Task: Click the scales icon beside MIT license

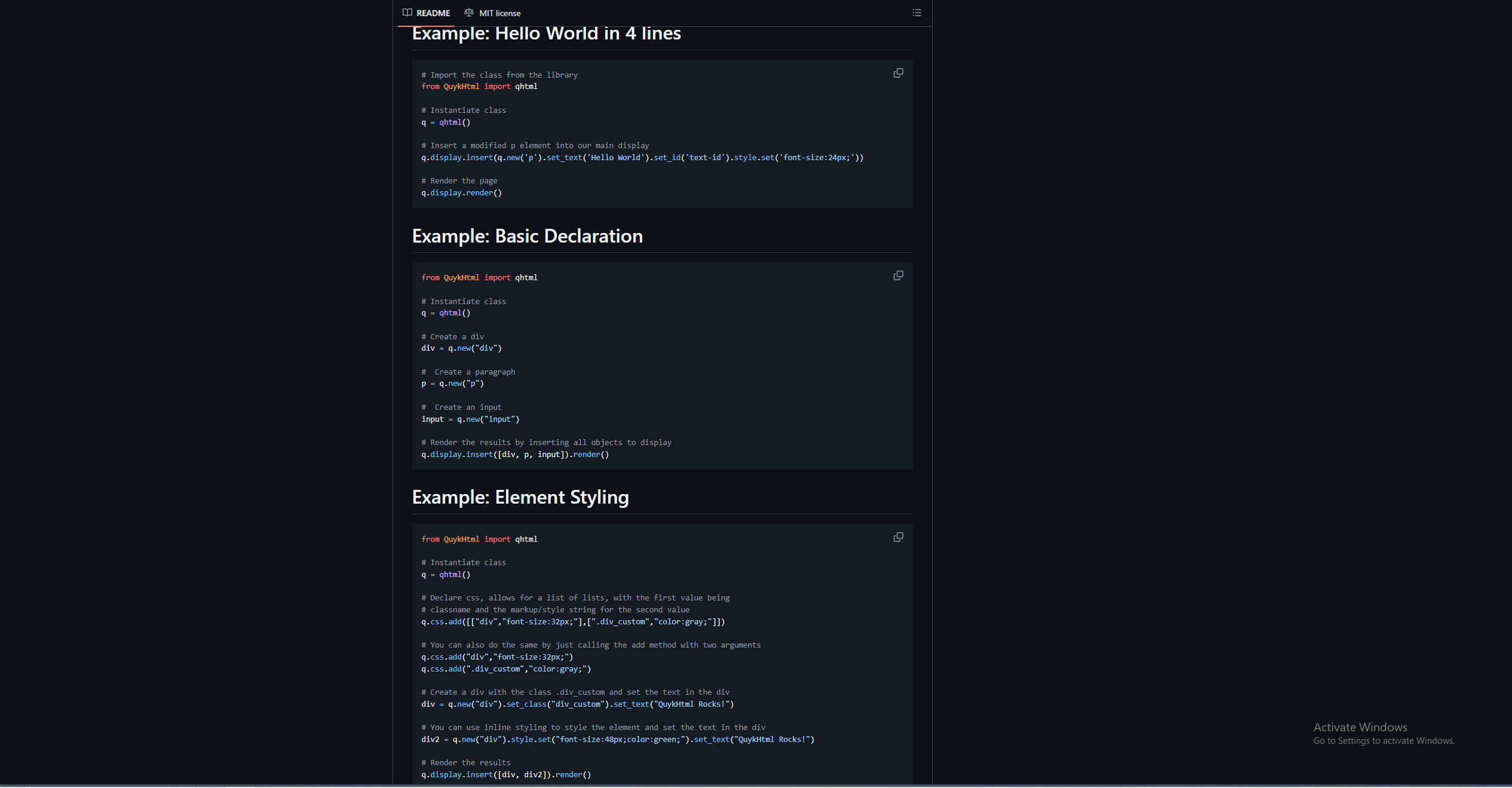Action: 469,13
